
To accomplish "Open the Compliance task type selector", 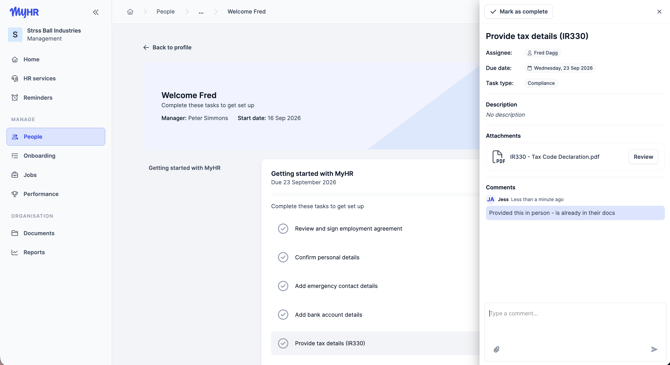I will pos(541,83).
